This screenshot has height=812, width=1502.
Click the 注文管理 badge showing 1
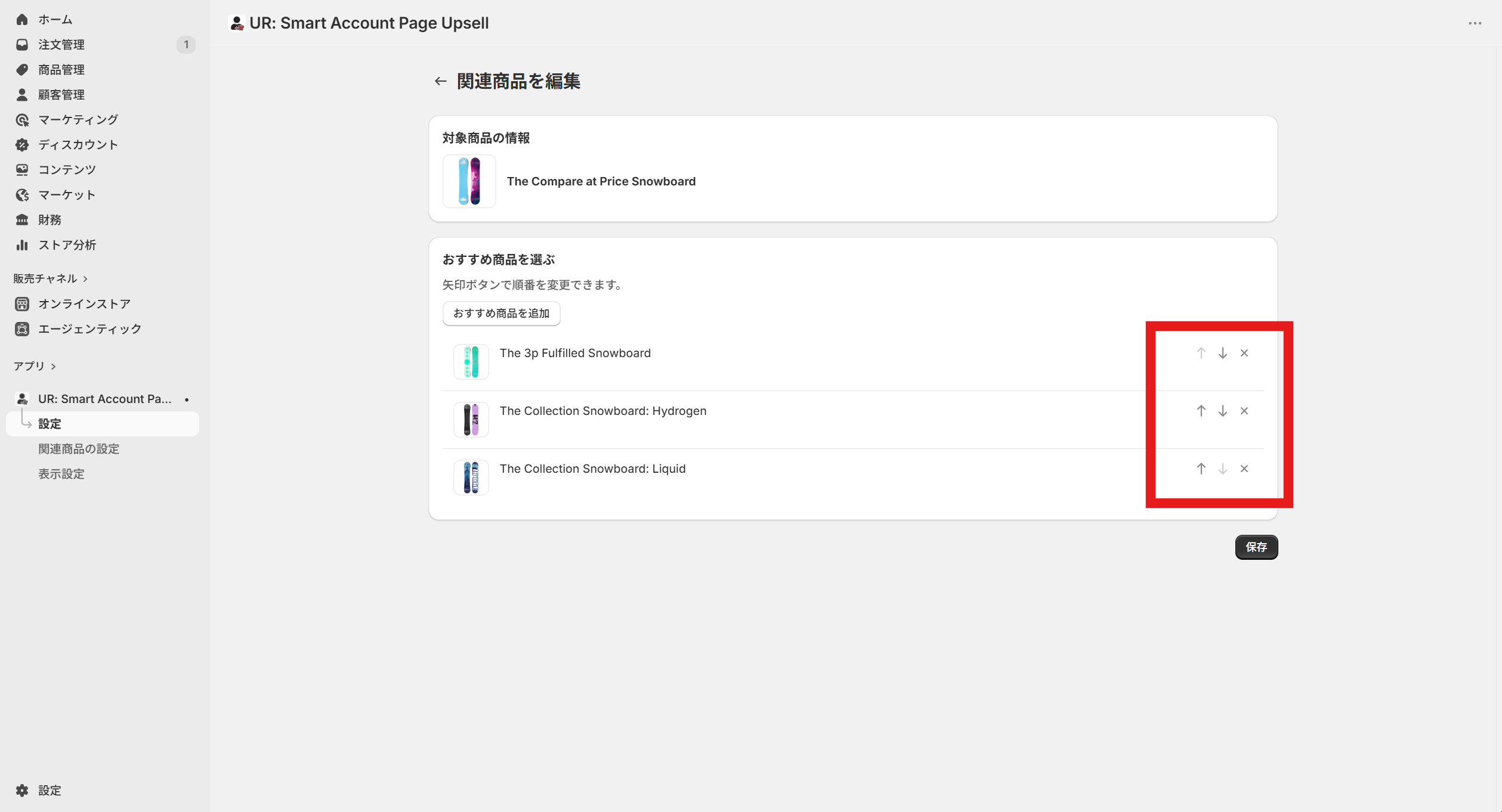(186, 45)
